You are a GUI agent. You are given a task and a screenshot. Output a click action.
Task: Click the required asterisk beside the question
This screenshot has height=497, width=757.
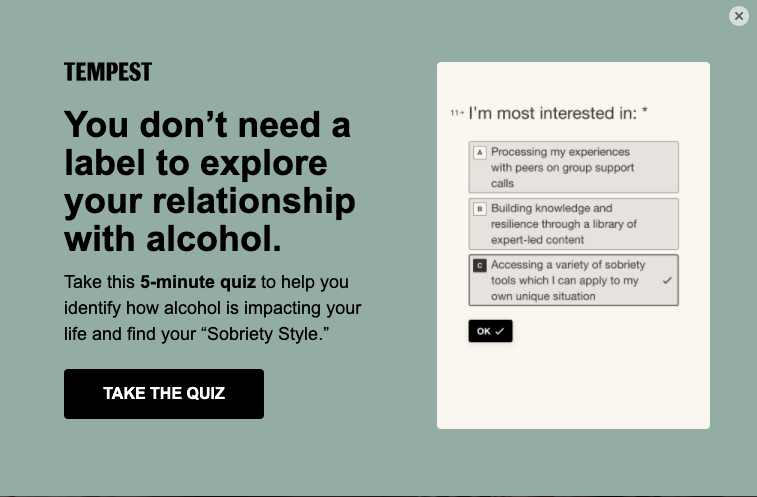[x=645, y=112]
